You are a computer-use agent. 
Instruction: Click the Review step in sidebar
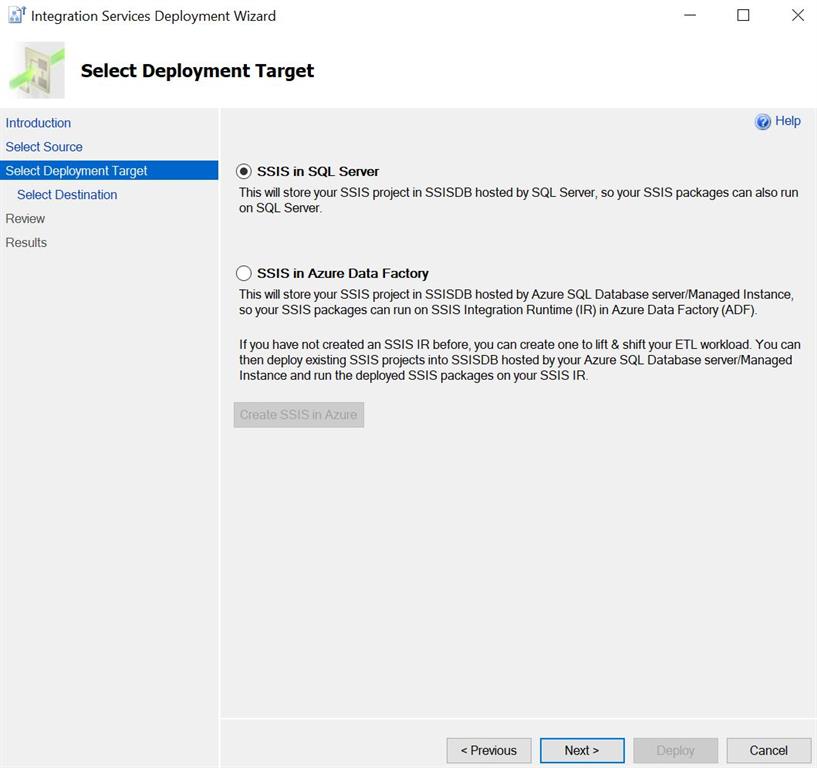pyautogui.click(x=25, y=219)
